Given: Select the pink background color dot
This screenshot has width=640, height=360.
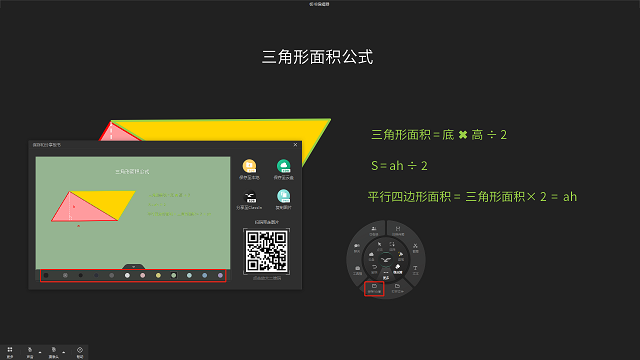Looking at the screenshot, I should tap(142, 276).
